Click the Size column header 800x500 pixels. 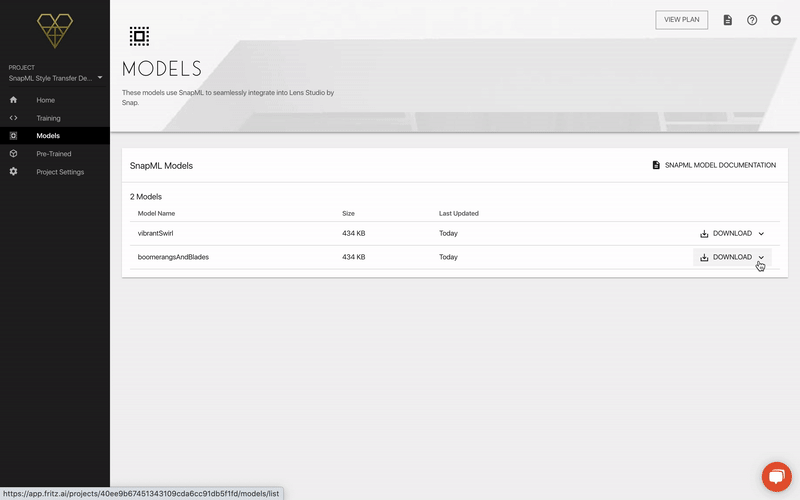coord(348,213)
